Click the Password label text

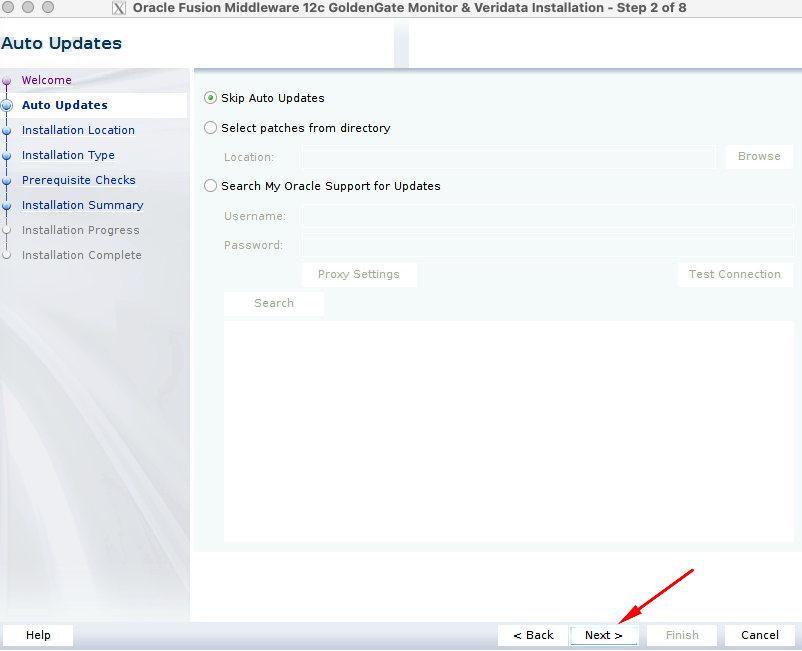(253, 245)
